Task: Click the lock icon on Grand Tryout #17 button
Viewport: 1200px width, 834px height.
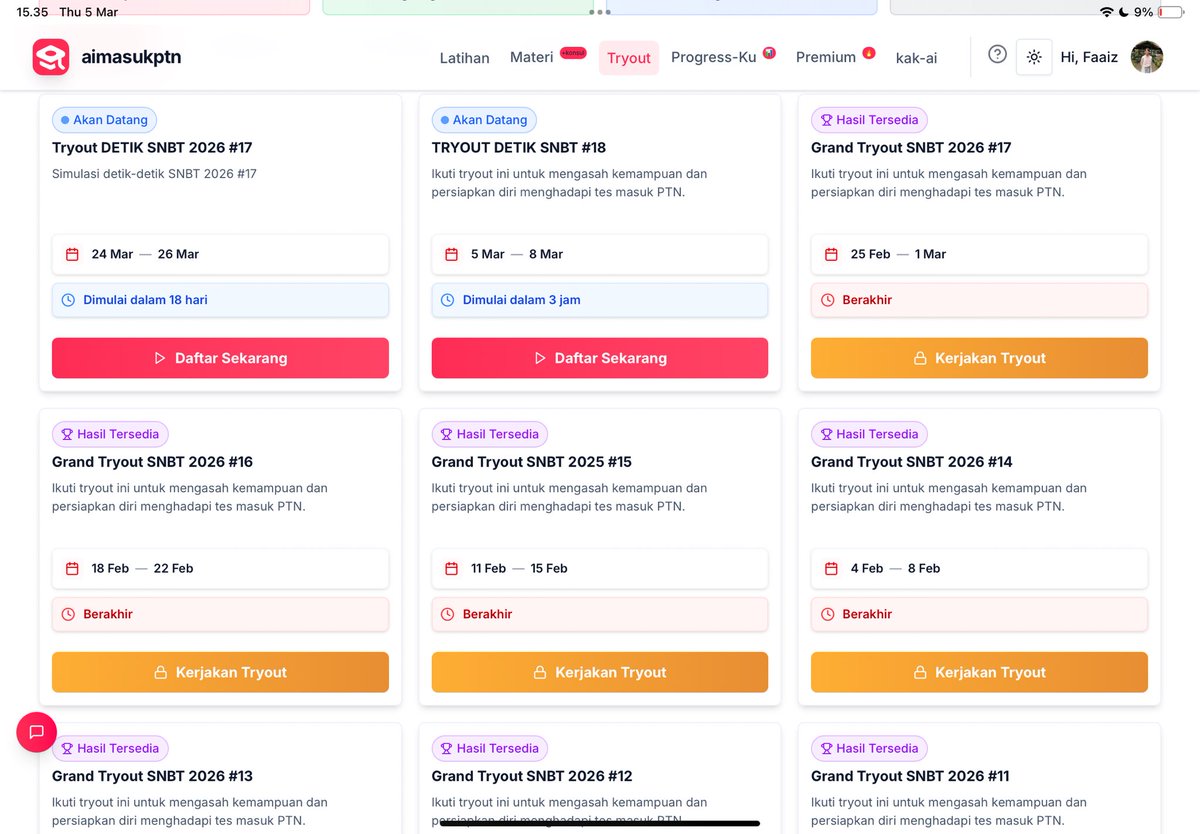Action: [920, 358]
